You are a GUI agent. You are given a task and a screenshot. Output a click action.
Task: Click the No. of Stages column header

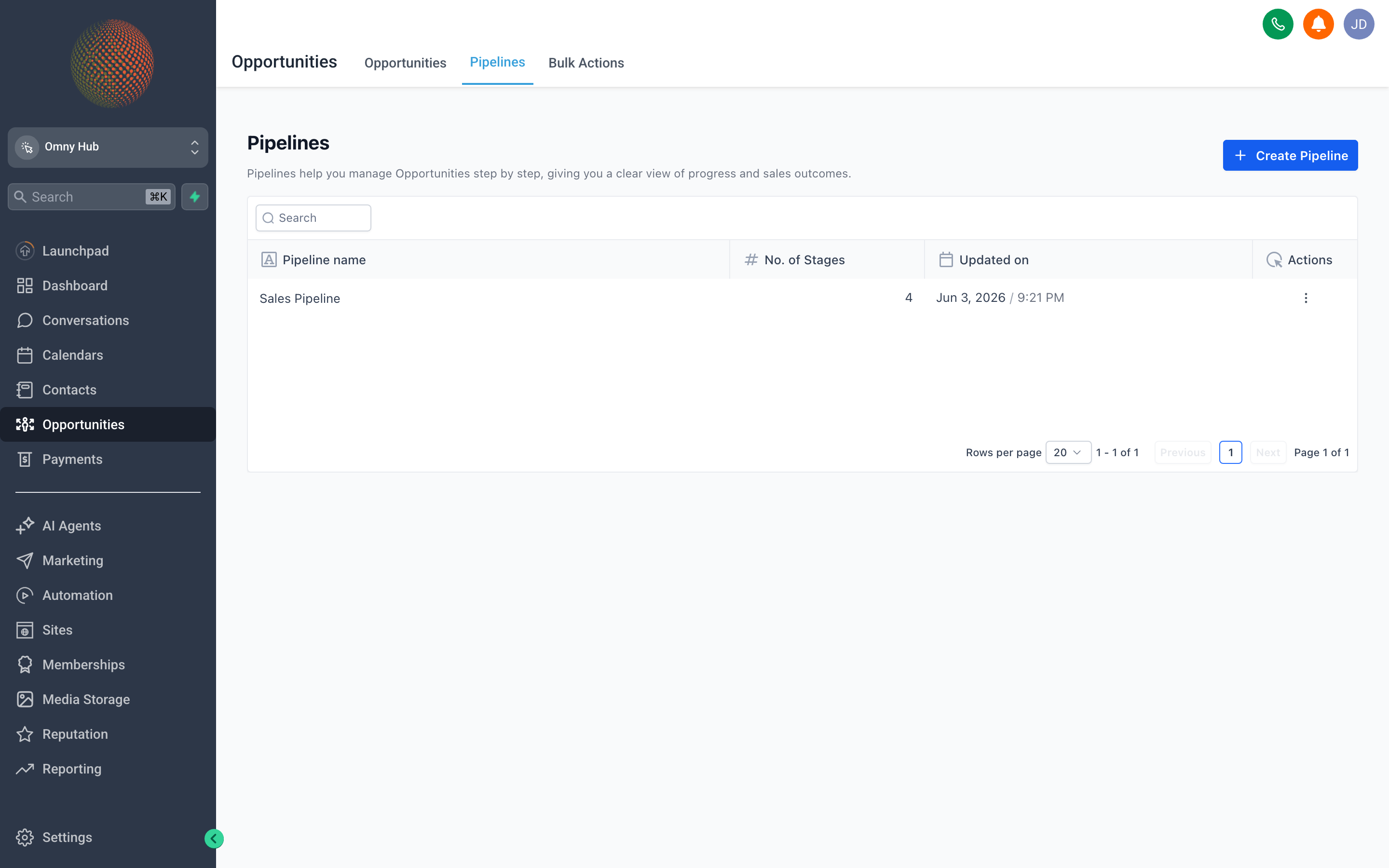pos(827,259)
